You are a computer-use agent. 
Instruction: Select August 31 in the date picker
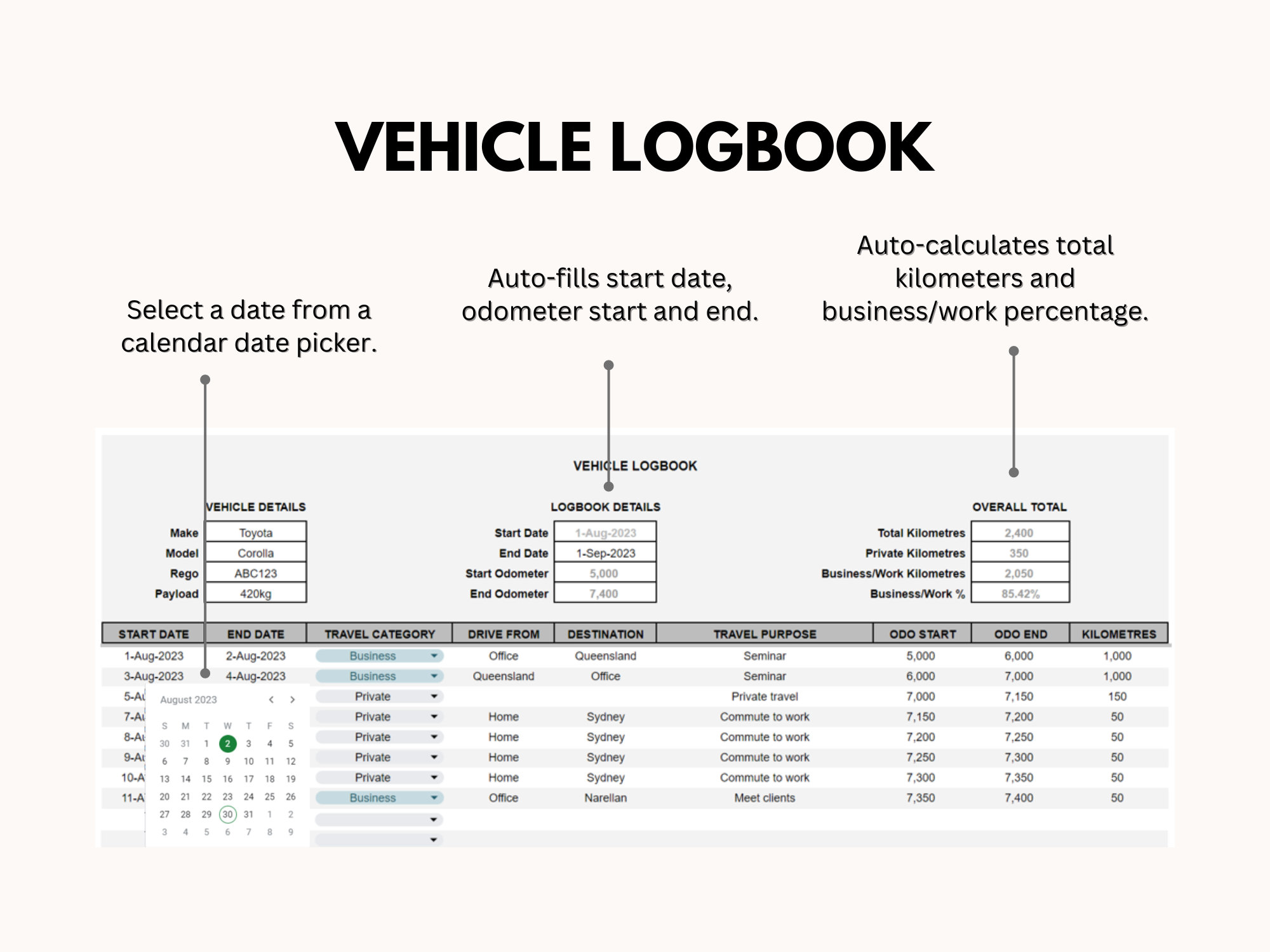click(x=248, y=814)
